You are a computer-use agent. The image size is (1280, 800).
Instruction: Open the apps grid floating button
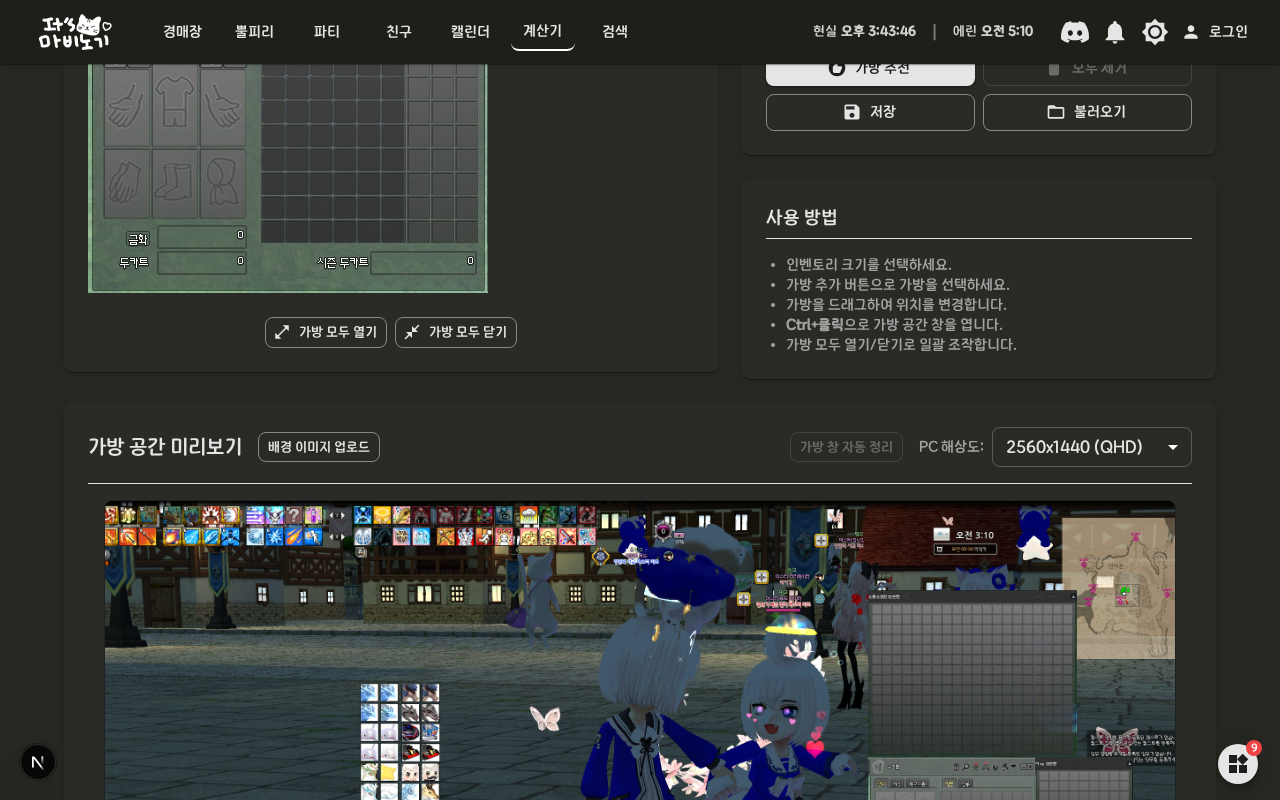tap(1238, 764)
